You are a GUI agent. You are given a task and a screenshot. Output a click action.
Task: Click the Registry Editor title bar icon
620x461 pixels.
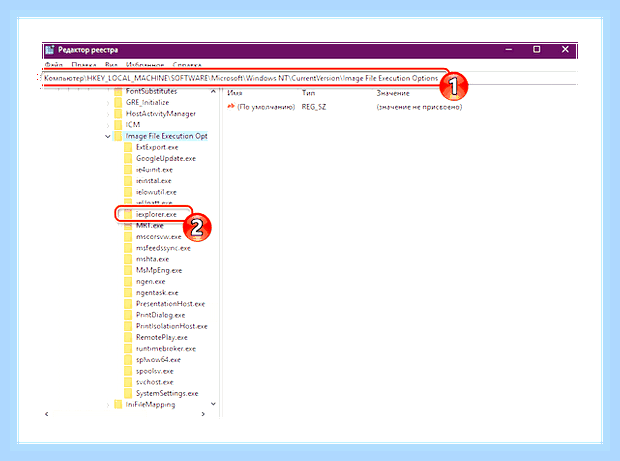(49, 50)
